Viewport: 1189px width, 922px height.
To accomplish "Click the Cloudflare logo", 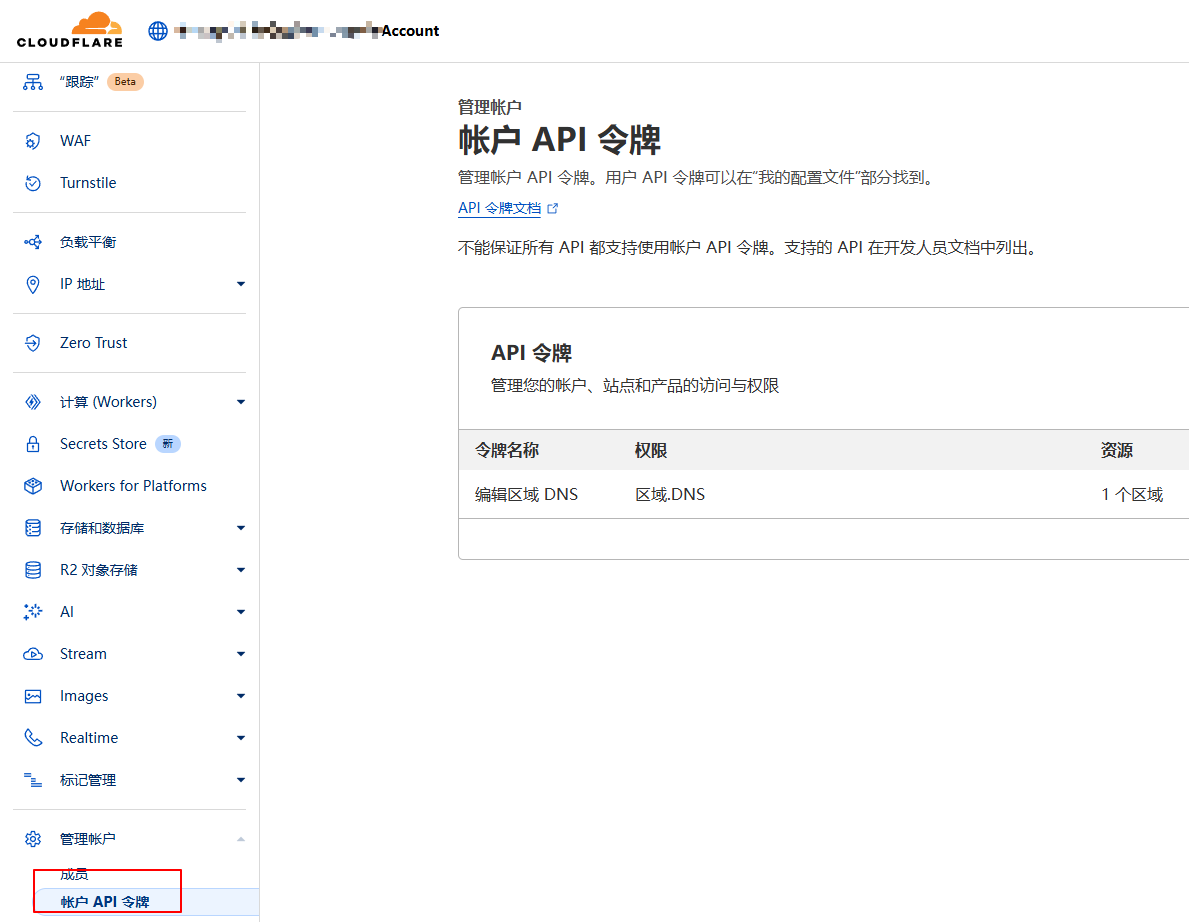I will pos(70,30).
